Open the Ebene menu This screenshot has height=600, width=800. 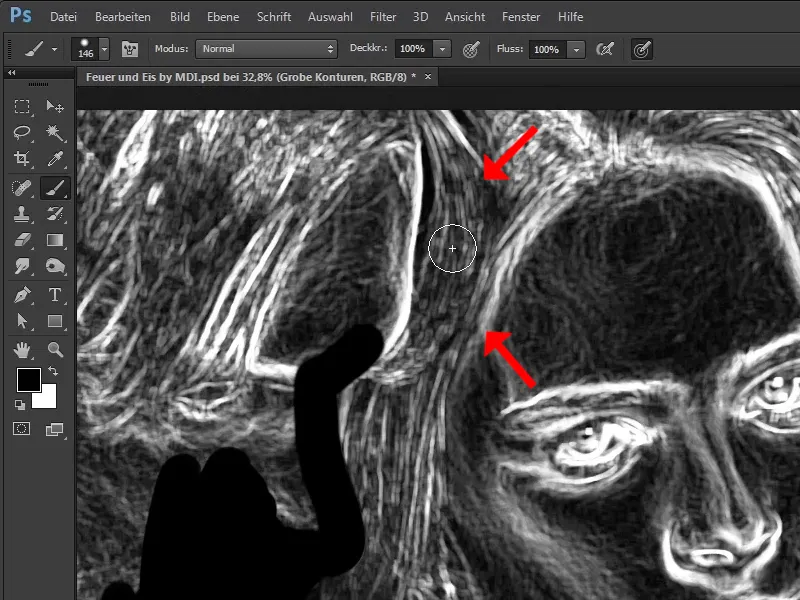pyautogui.click(x=223, y=17)
